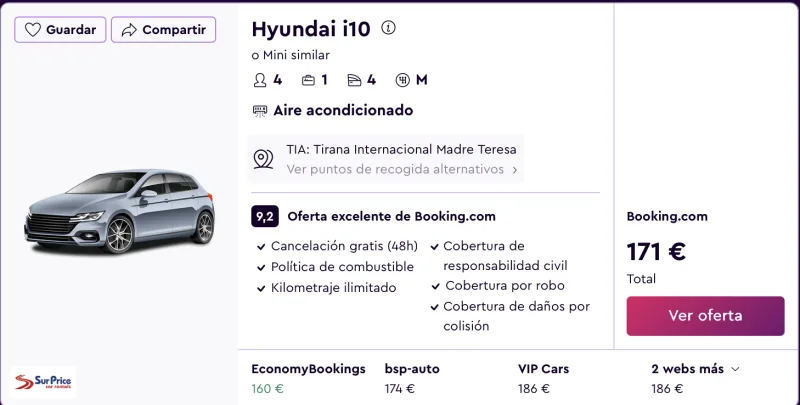The height and width of the screenshot is (405, 800).
Task: Click the manual transmission icon
Action: tap(403, 80)
